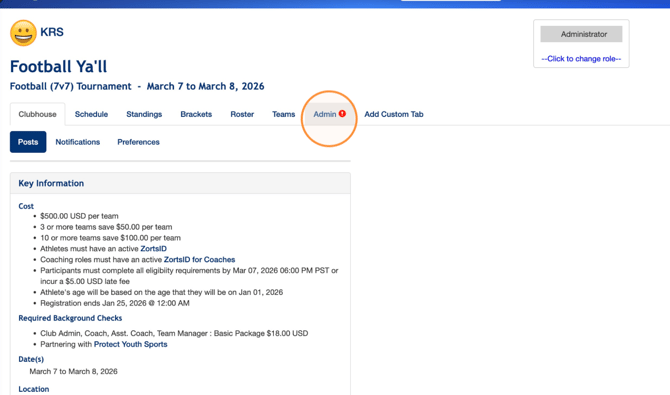Click the KRS organization name
This screenshot has width=670, height=395.
[52, 32]
